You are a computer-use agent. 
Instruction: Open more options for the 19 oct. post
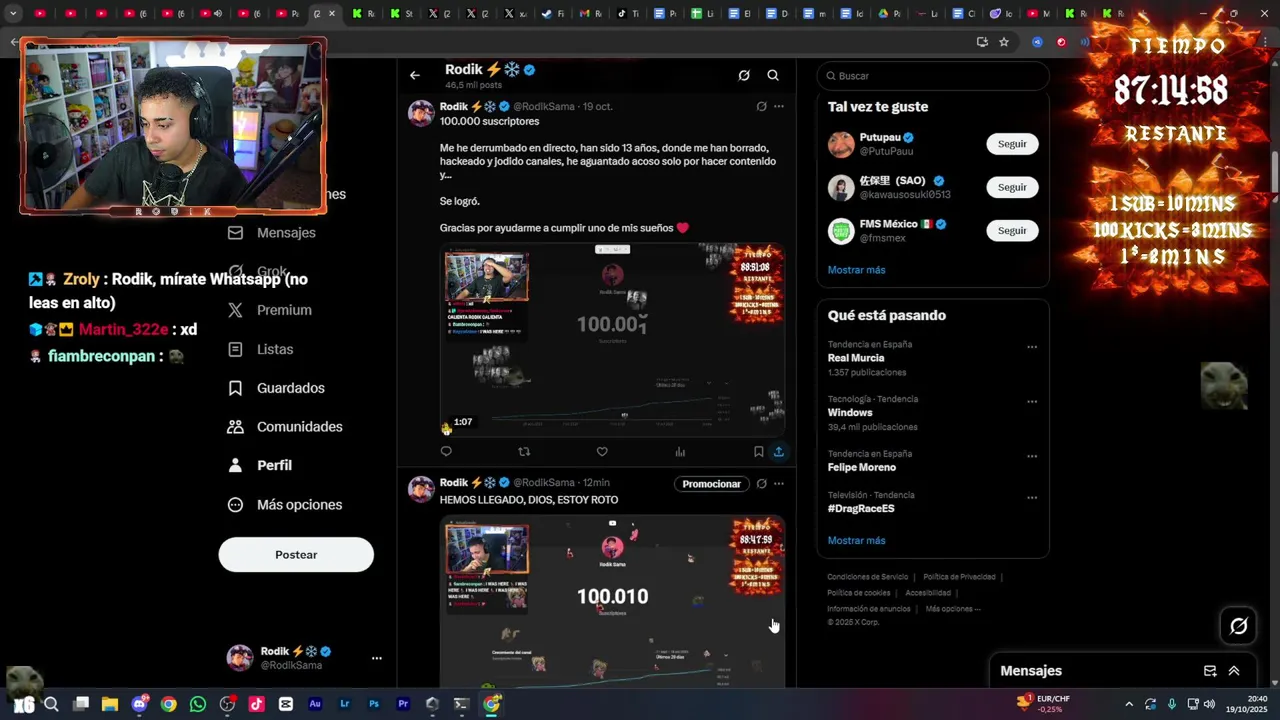tap(779, 106)
